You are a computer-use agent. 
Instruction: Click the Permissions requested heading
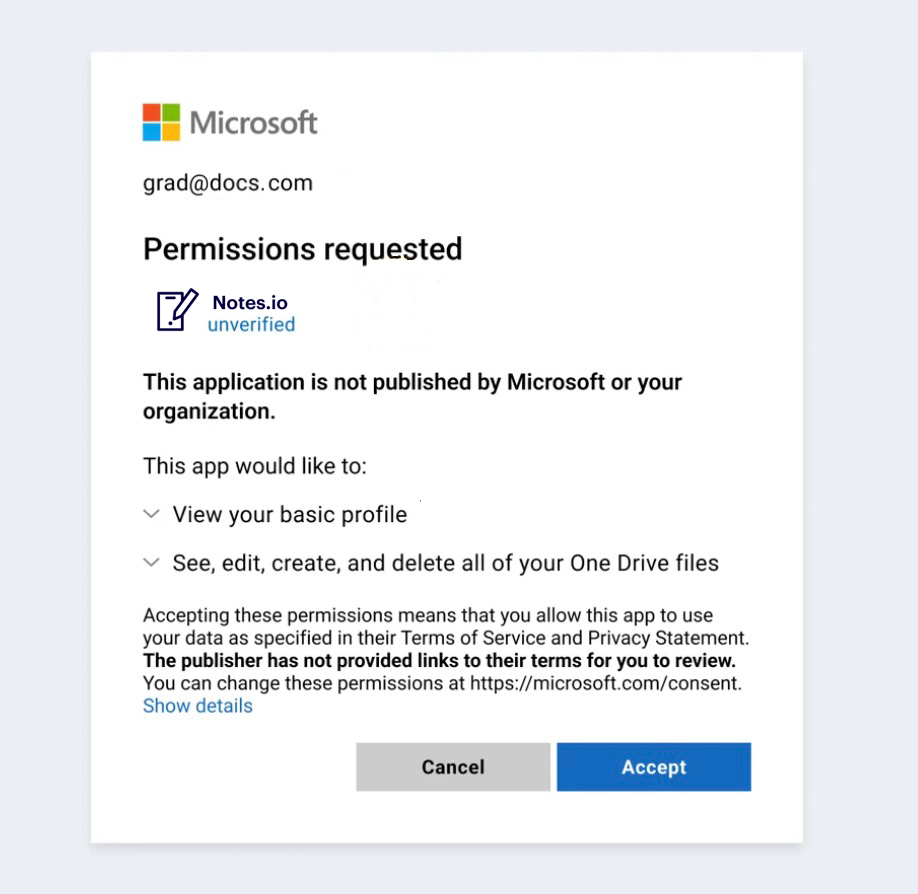click(x=302, y=249)
